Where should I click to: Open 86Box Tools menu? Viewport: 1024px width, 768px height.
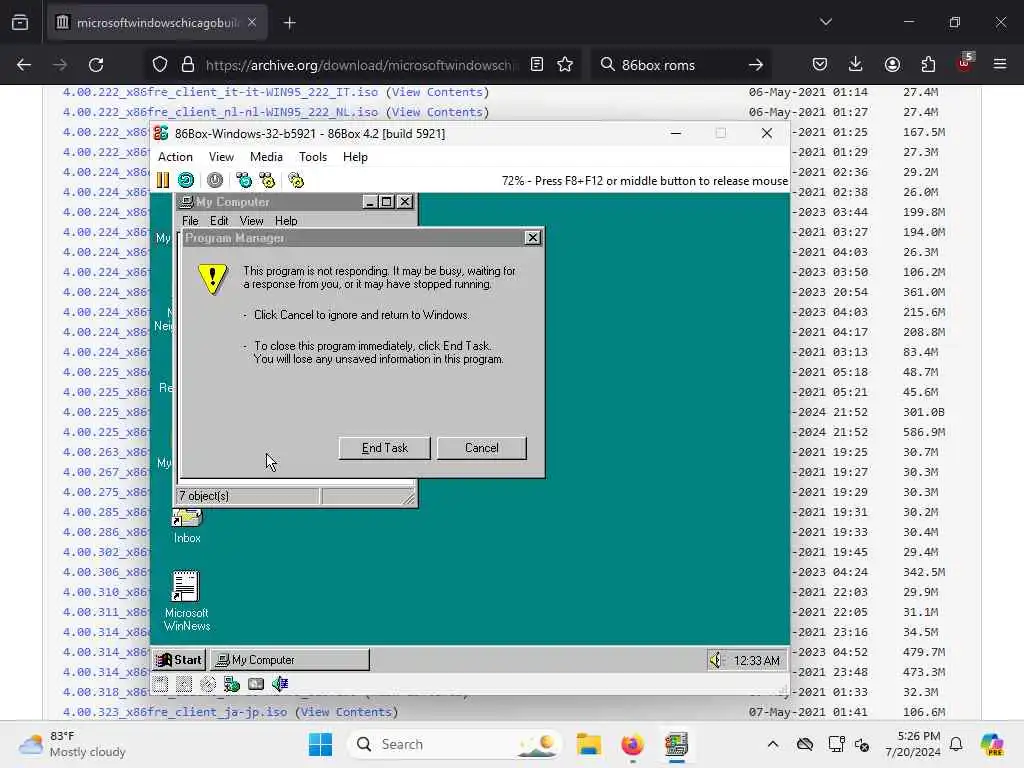coord(313,157)
